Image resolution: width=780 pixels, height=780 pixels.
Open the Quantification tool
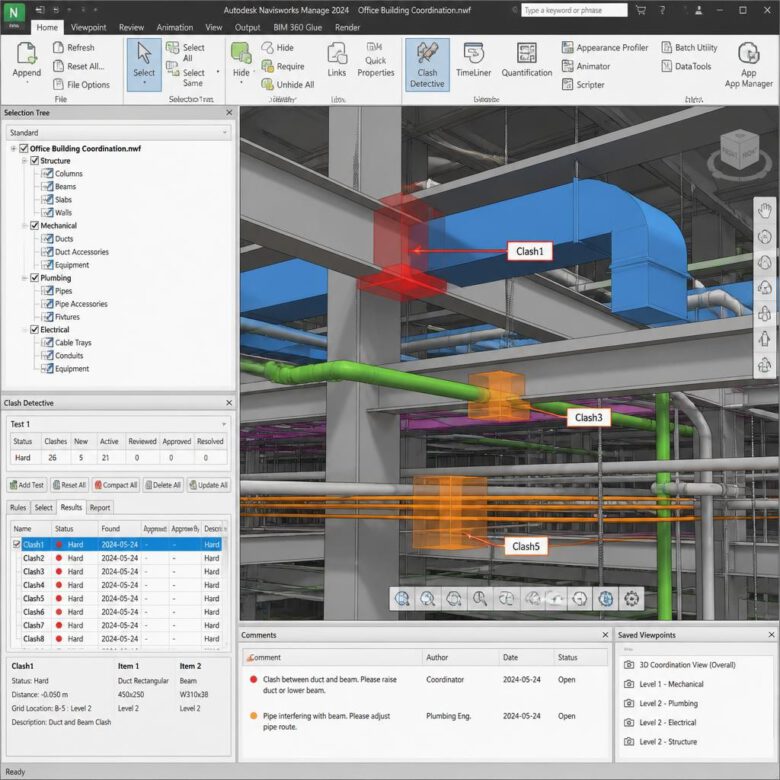pyautogui.click(x=526, y=60)
